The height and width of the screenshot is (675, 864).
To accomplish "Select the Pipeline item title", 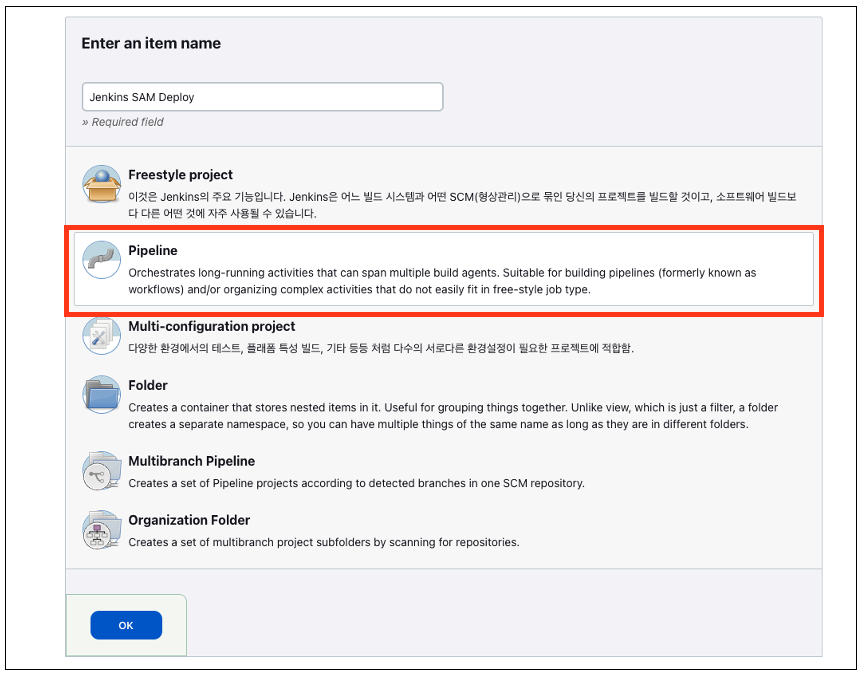I will pos(153,251).
